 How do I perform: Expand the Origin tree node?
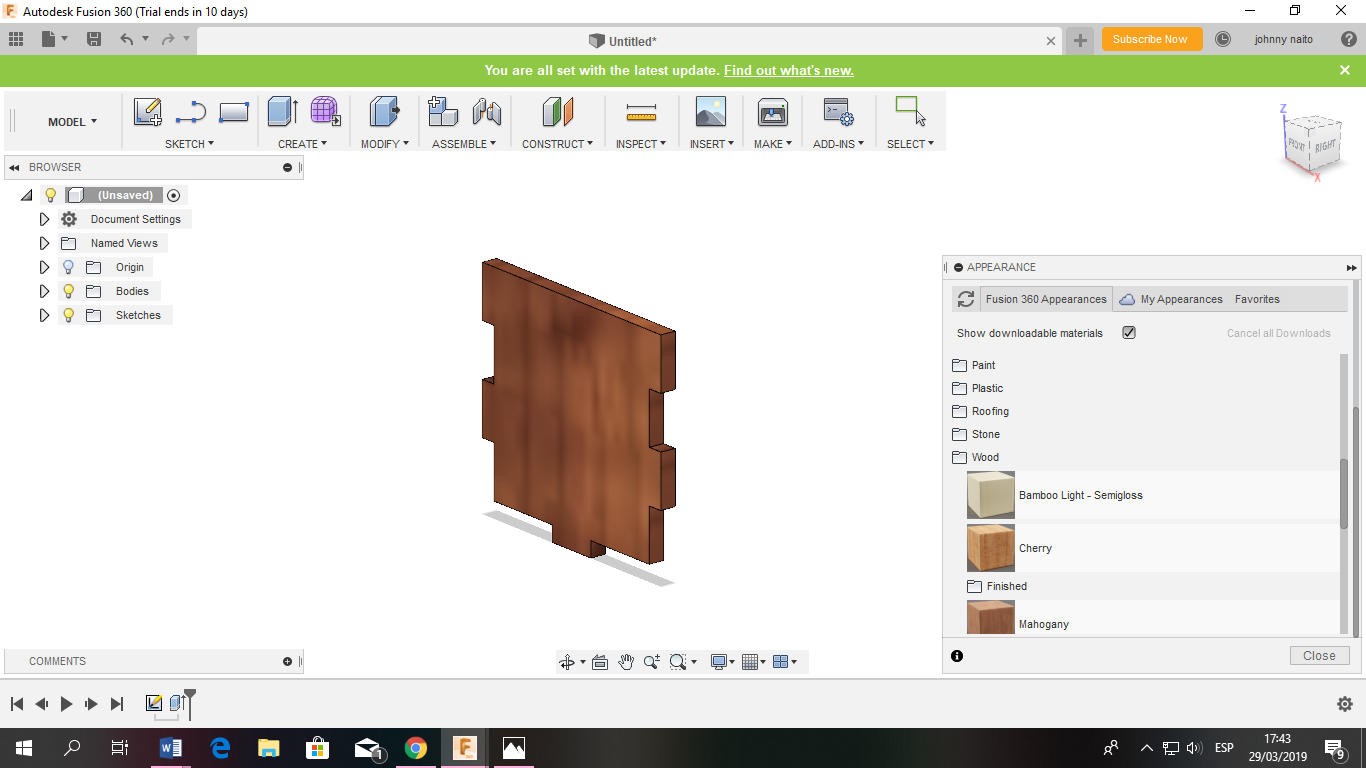(x=44, y=267)
